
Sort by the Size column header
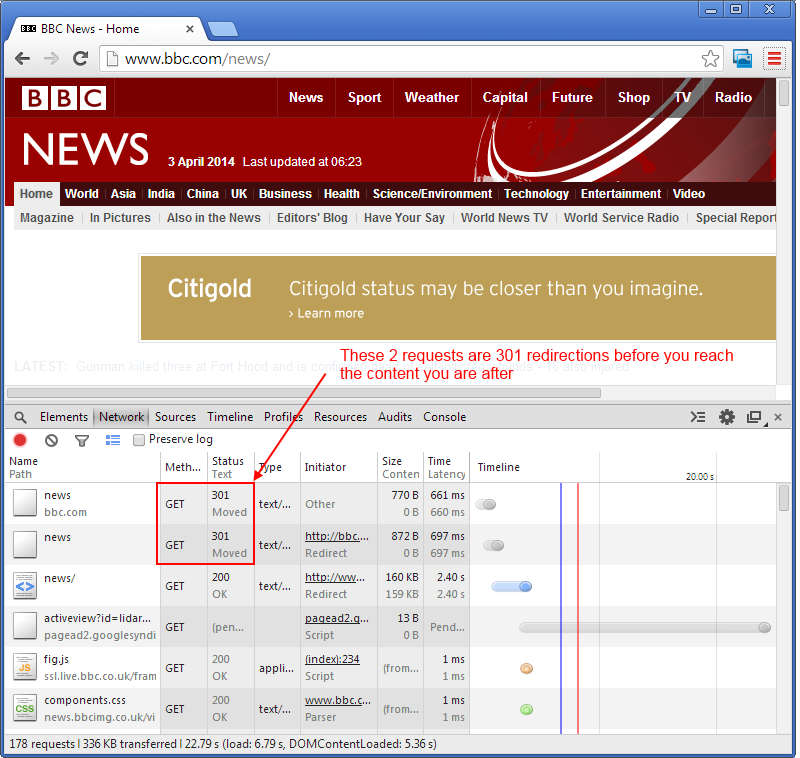400,467
